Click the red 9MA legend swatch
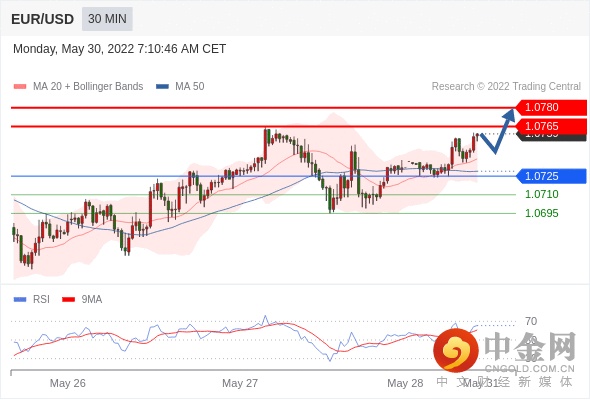 click(68, 300)
